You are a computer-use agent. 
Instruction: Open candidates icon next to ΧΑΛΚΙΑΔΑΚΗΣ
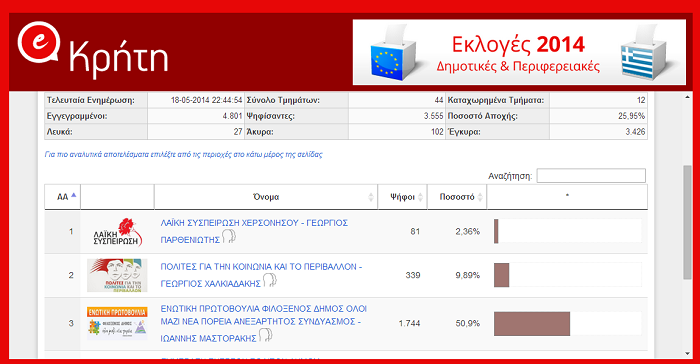point(270,280)
